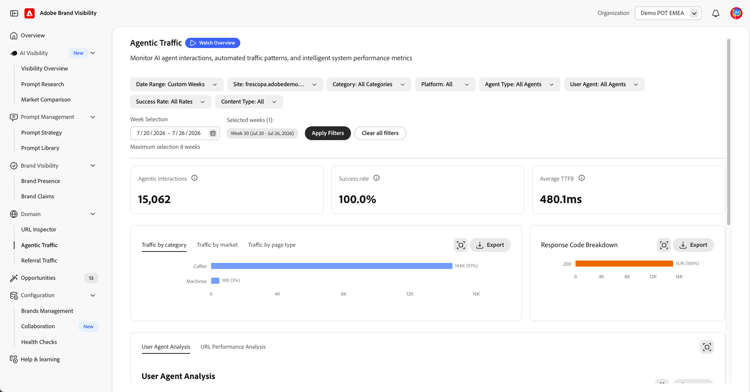Open Referral Traffic in sidebar
Viewport: 750px width, 392px height.
click(x=39, y=261)
